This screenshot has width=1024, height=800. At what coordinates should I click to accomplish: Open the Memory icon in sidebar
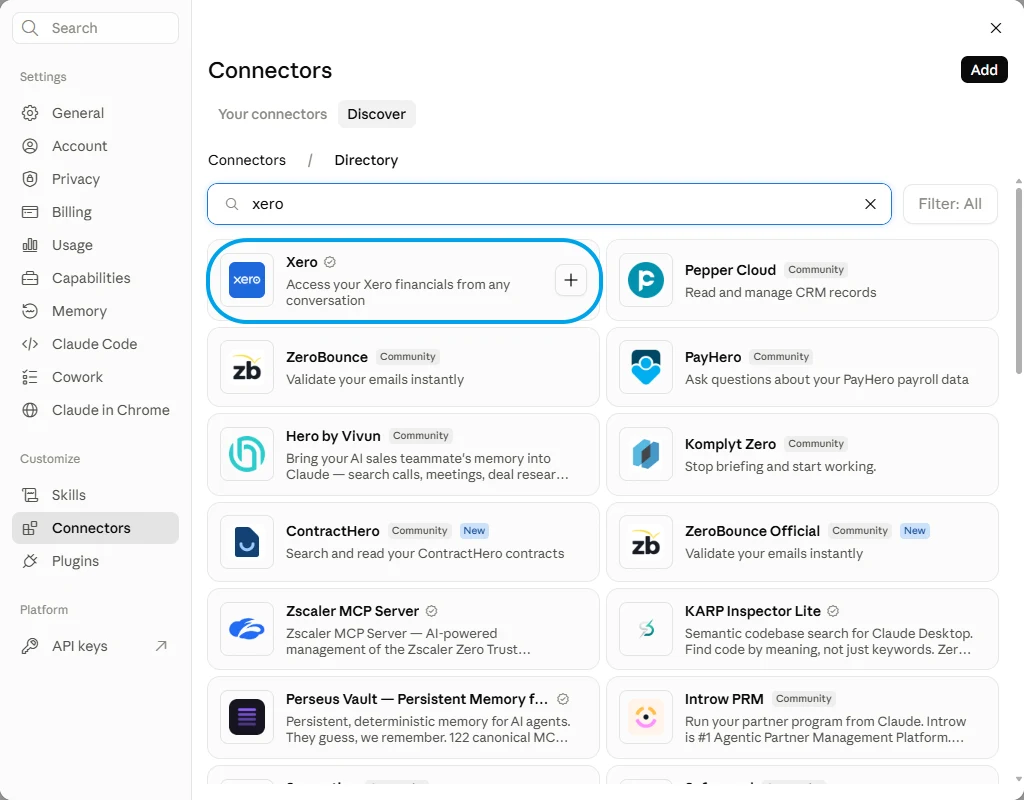pyautogui.click(x=30, y=312)
